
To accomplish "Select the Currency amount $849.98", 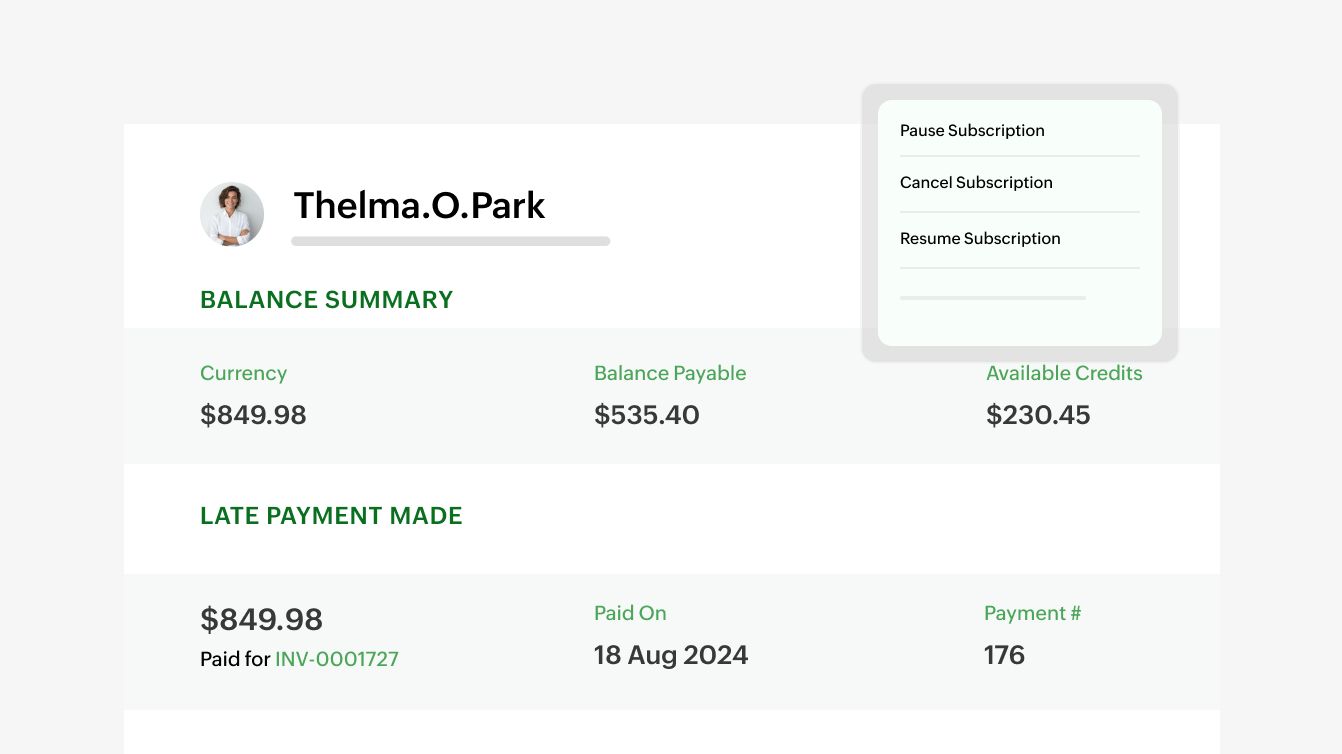I will (x=253, y=415).
